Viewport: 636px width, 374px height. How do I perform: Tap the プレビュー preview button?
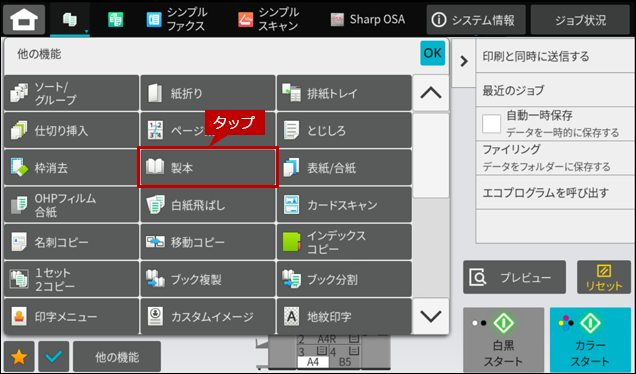[514, 277]
